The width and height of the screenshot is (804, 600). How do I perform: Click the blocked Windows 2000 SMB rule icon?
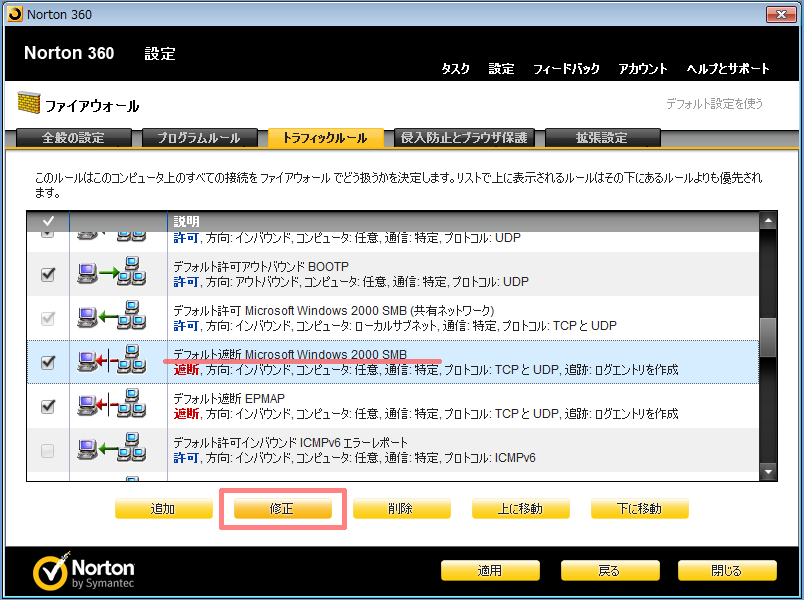pos(111,362)
